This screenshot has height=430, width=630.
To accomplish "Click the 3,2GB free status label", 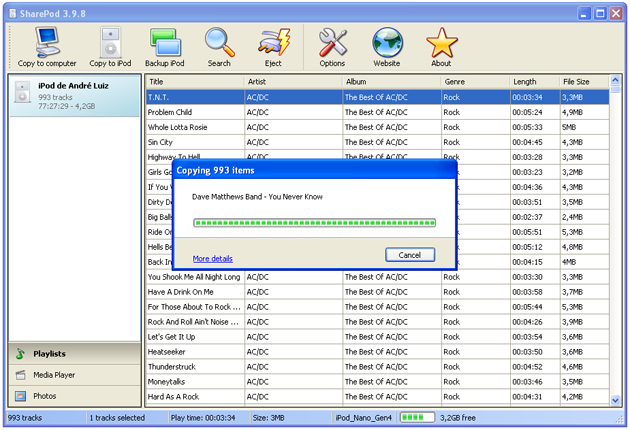I will [458, 418].
